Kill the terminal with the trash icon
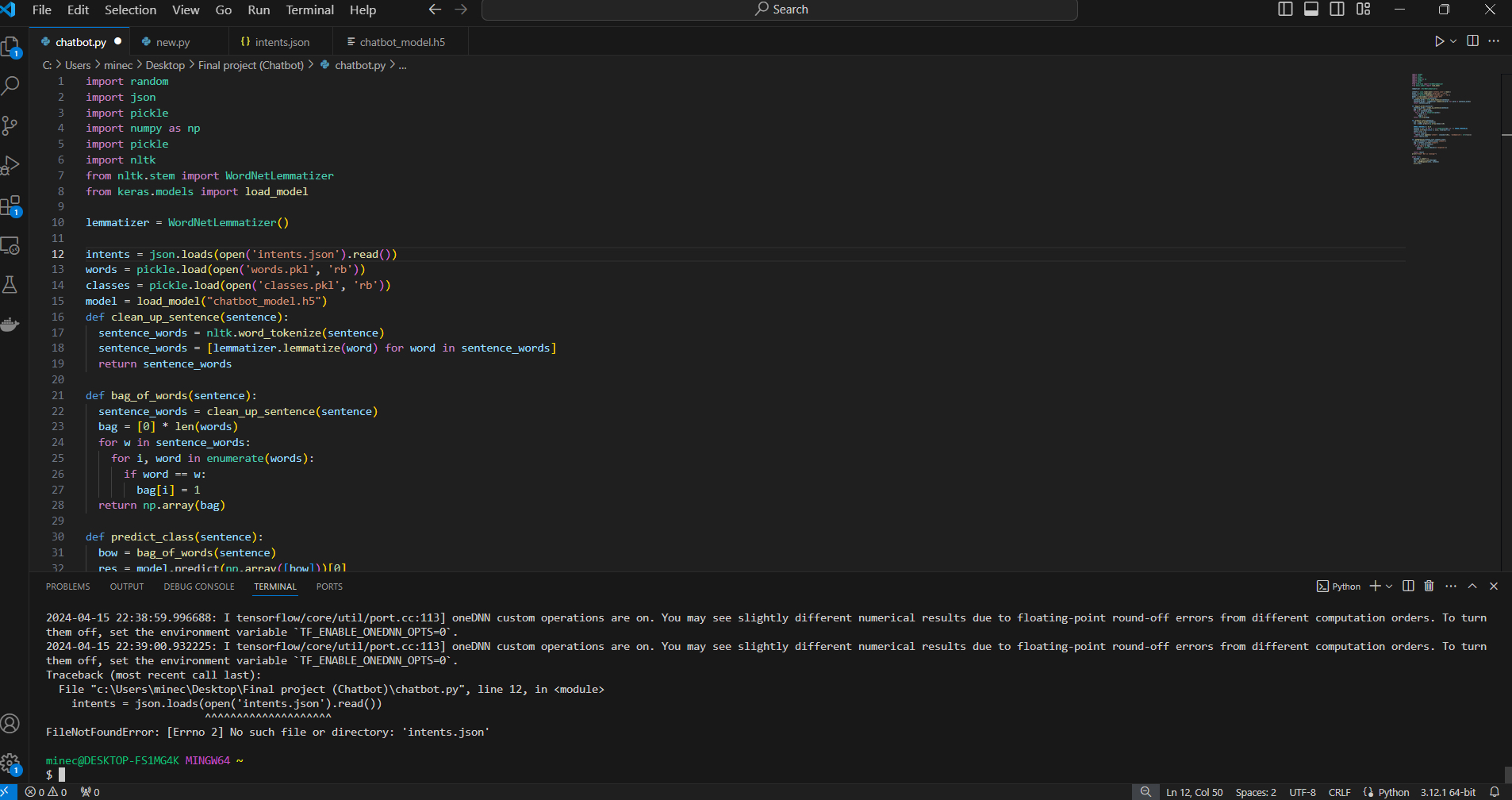The width and height of the screenshot is (1512, 800). pyautogui.click(x=1429, y=586)
